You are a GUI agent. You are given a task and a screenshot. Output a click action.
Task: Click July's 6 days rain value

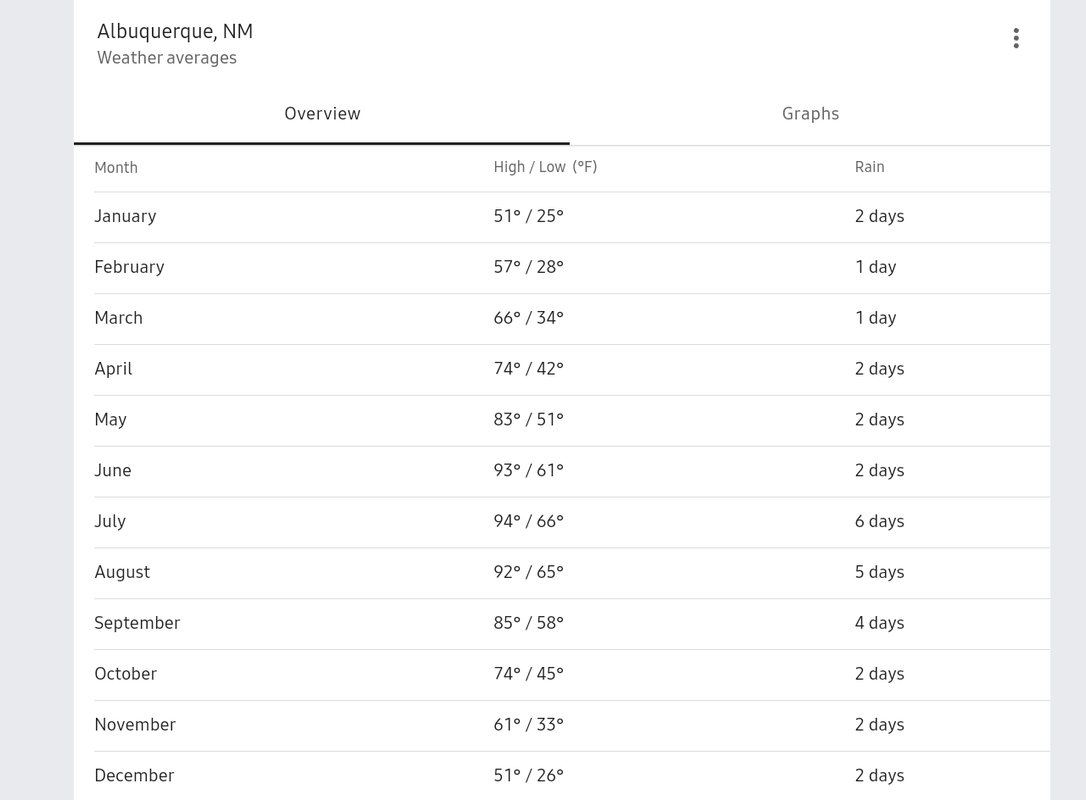[x=879, y=522]
